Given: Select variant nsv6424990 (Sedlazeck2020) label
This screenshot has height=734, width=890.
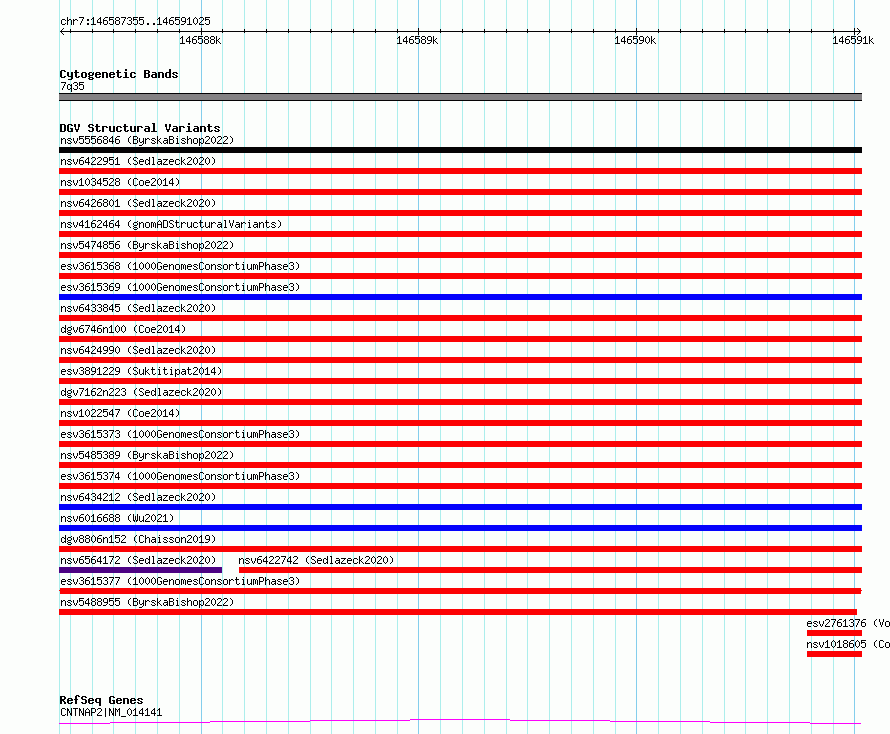Looking at the screenshot, I should pos(138,350).
